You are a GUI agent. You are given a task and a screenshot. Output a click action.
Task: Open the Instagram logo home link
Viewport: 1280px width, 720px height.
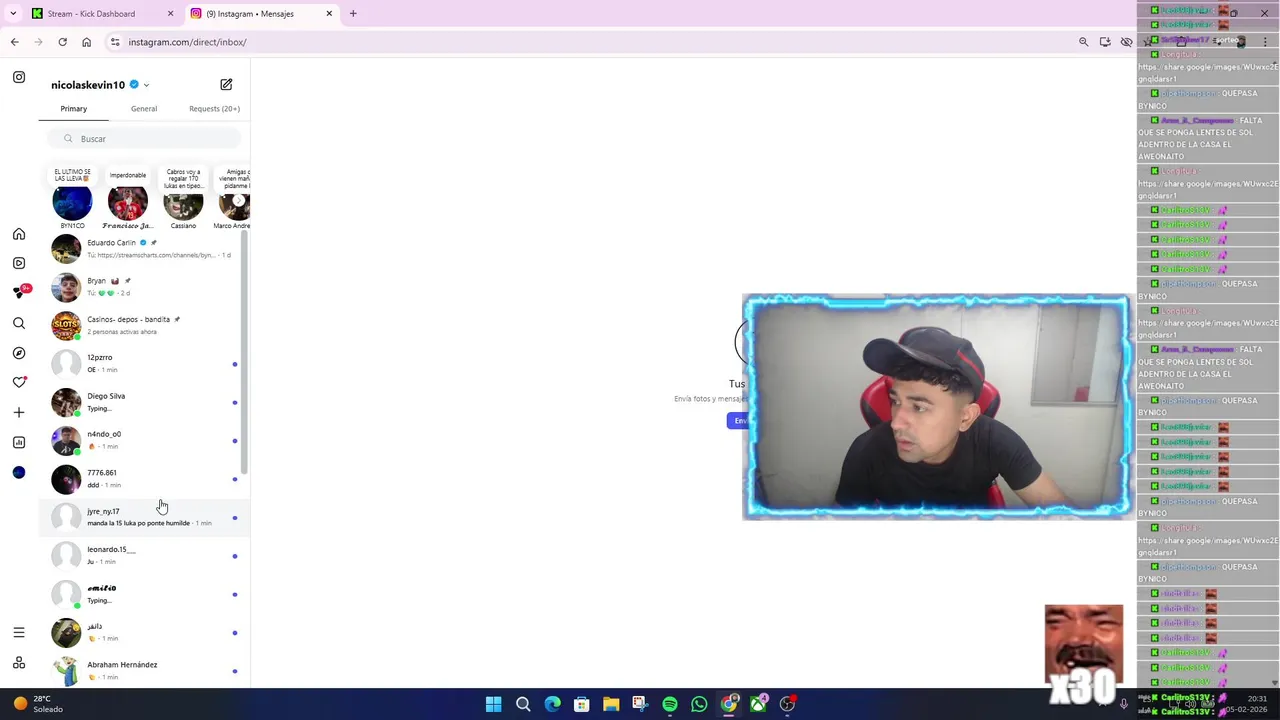point(19,77)
